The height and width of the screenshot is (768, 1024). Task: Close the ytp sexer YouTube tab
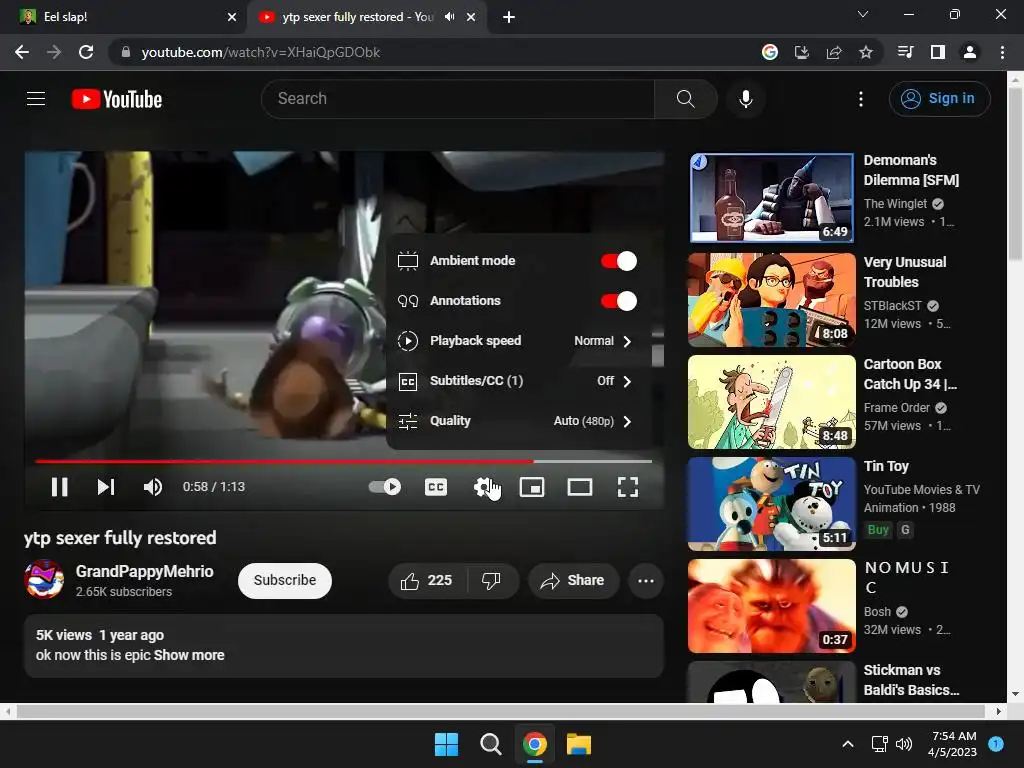pyautogui.click(x=471, y=17)
